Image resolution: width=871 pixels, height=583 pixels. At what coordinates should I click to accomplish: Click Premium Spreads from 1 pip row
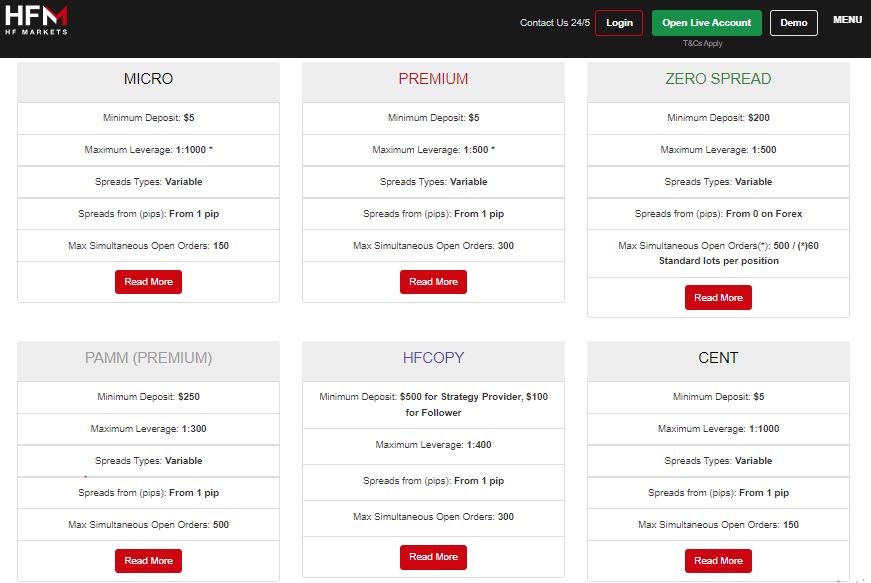[433, 214]
